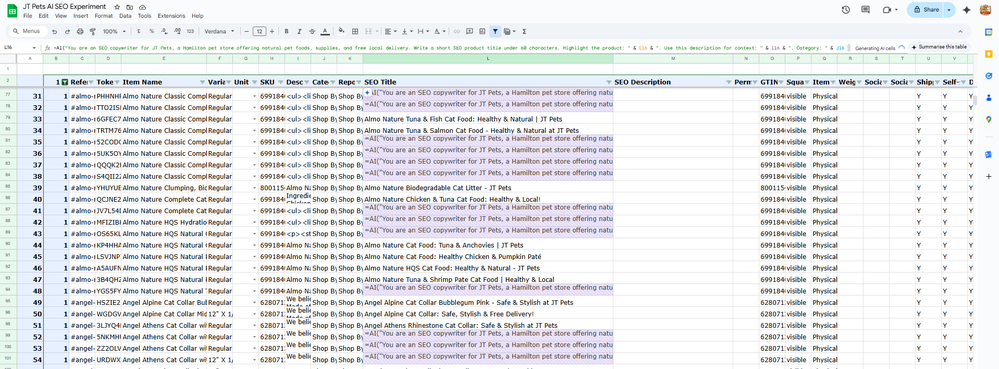Image resolution: width=999 pixels, height=369 pixels.
Task: Open version history clock icon
Action: click(x=845, y=10)
